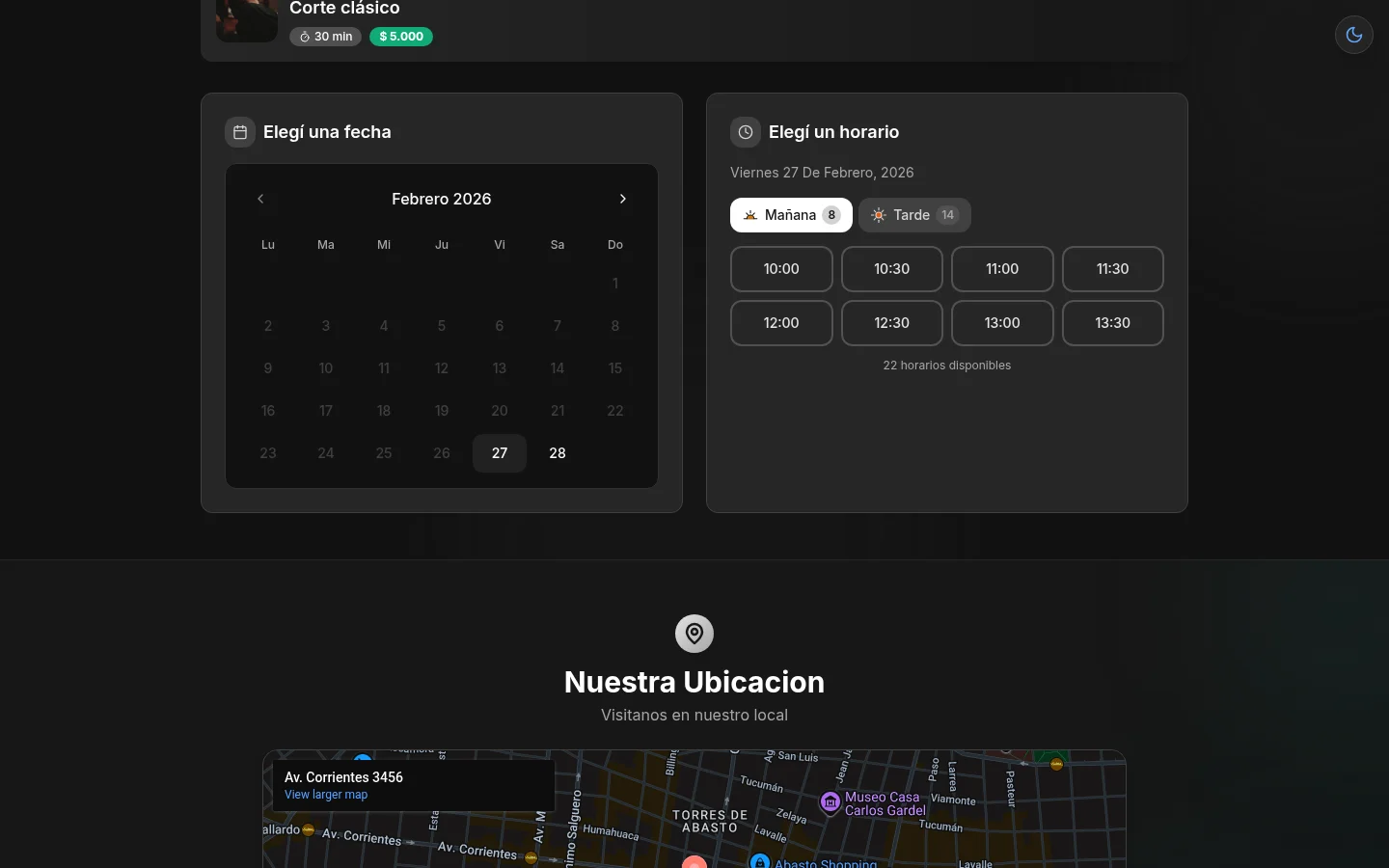Click the red location pin on the map
This screenshot has width=1389, height=868.
(694, 863)
